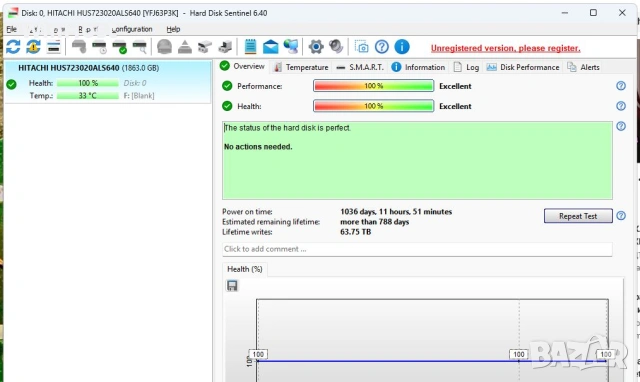Open the Help menu
The width and height of the screenshot is (640, 382).
click(173, 29)
